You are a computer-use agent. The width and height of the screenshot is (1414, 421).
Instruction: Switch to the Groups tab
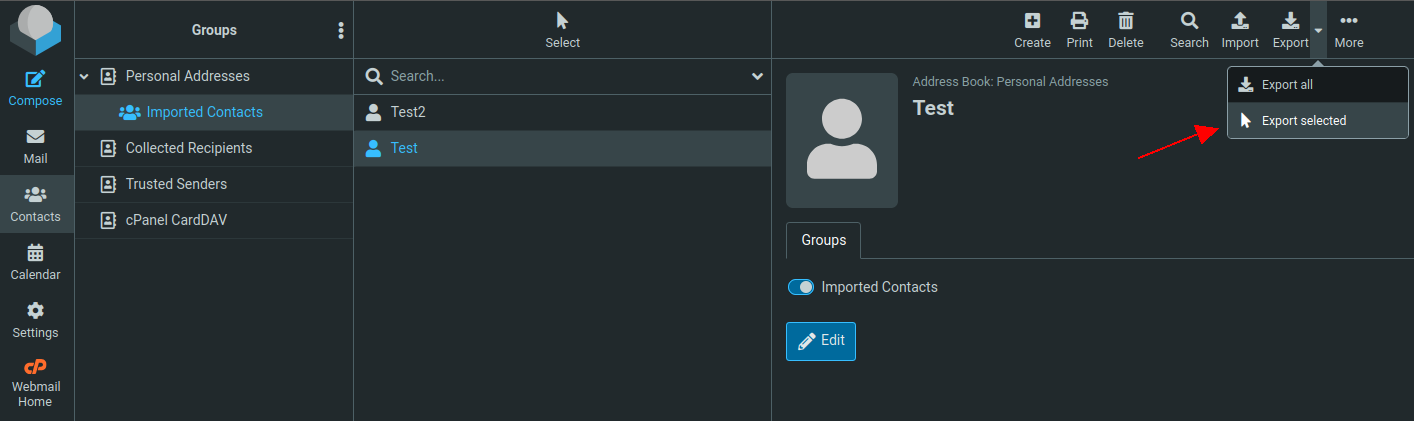824,240
